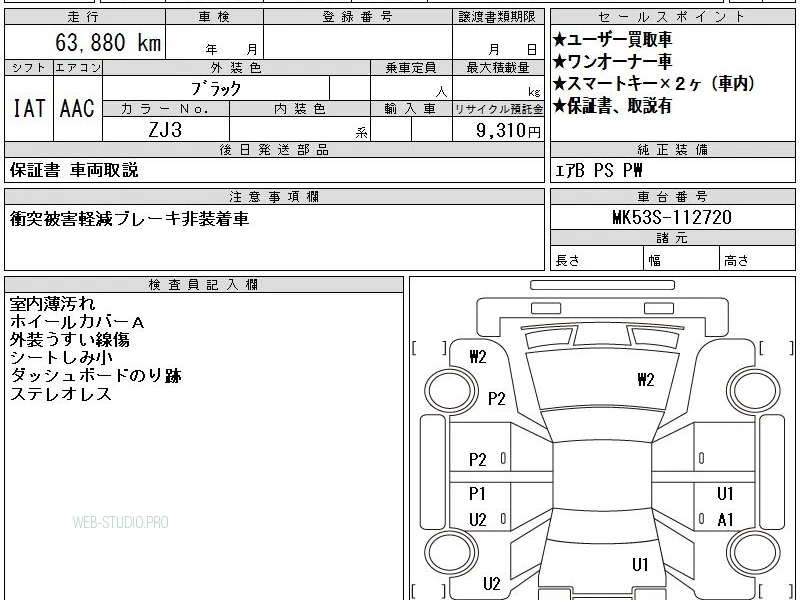Click the エアコン header cell
The image size is (800, 600).
[78, 68]
